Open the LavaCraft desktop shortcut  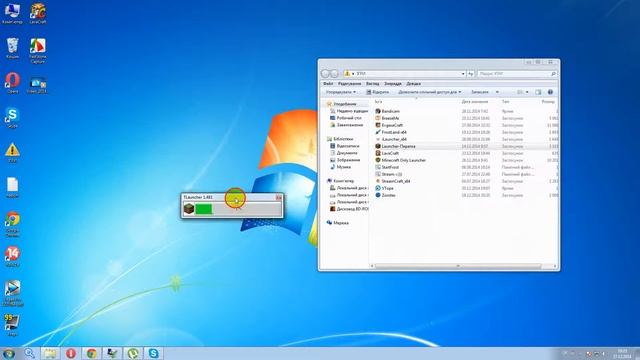click(38, 13)
